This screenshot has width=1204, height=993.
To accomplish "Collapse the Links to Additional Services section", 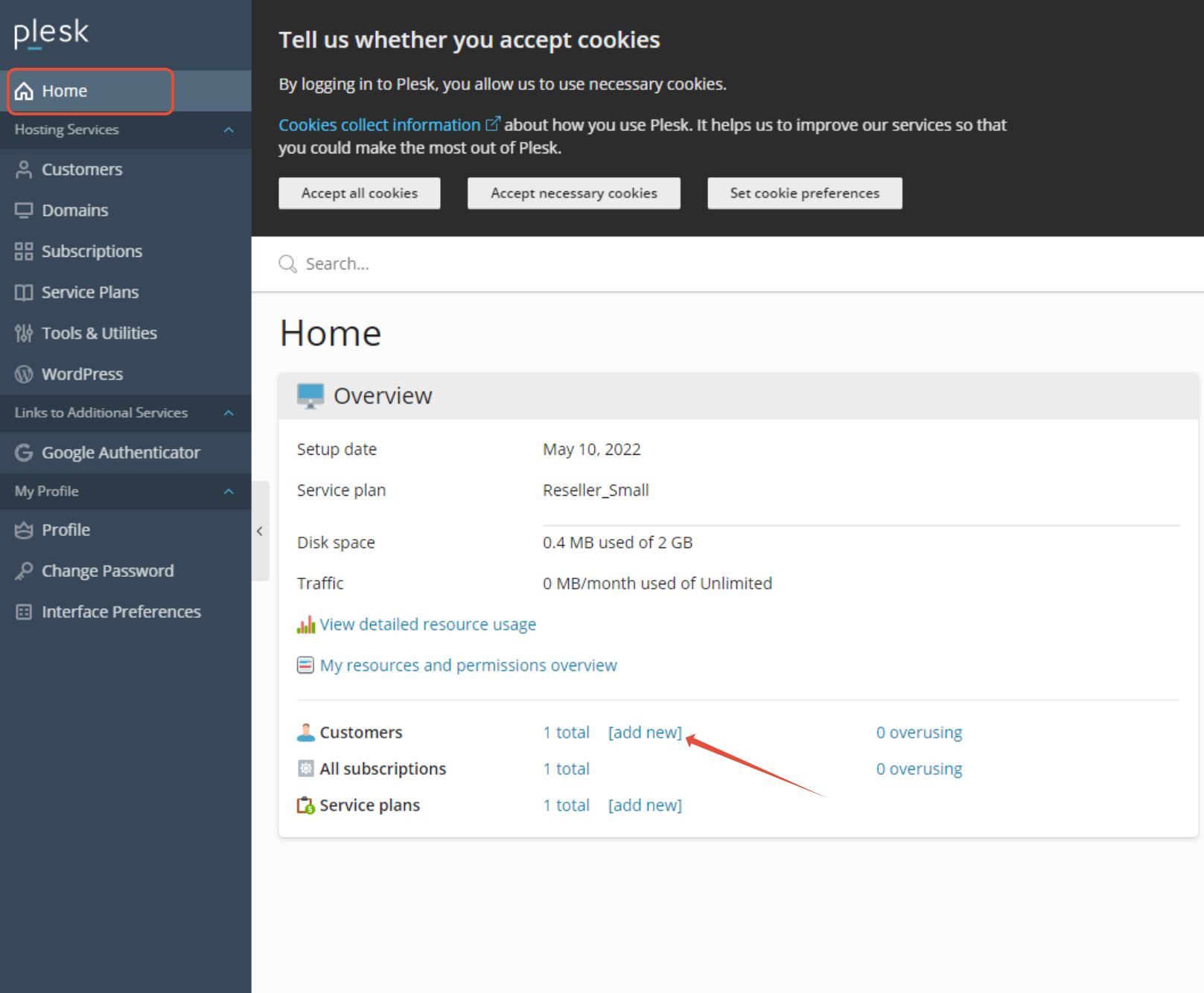I will click(x=229, y=412).
